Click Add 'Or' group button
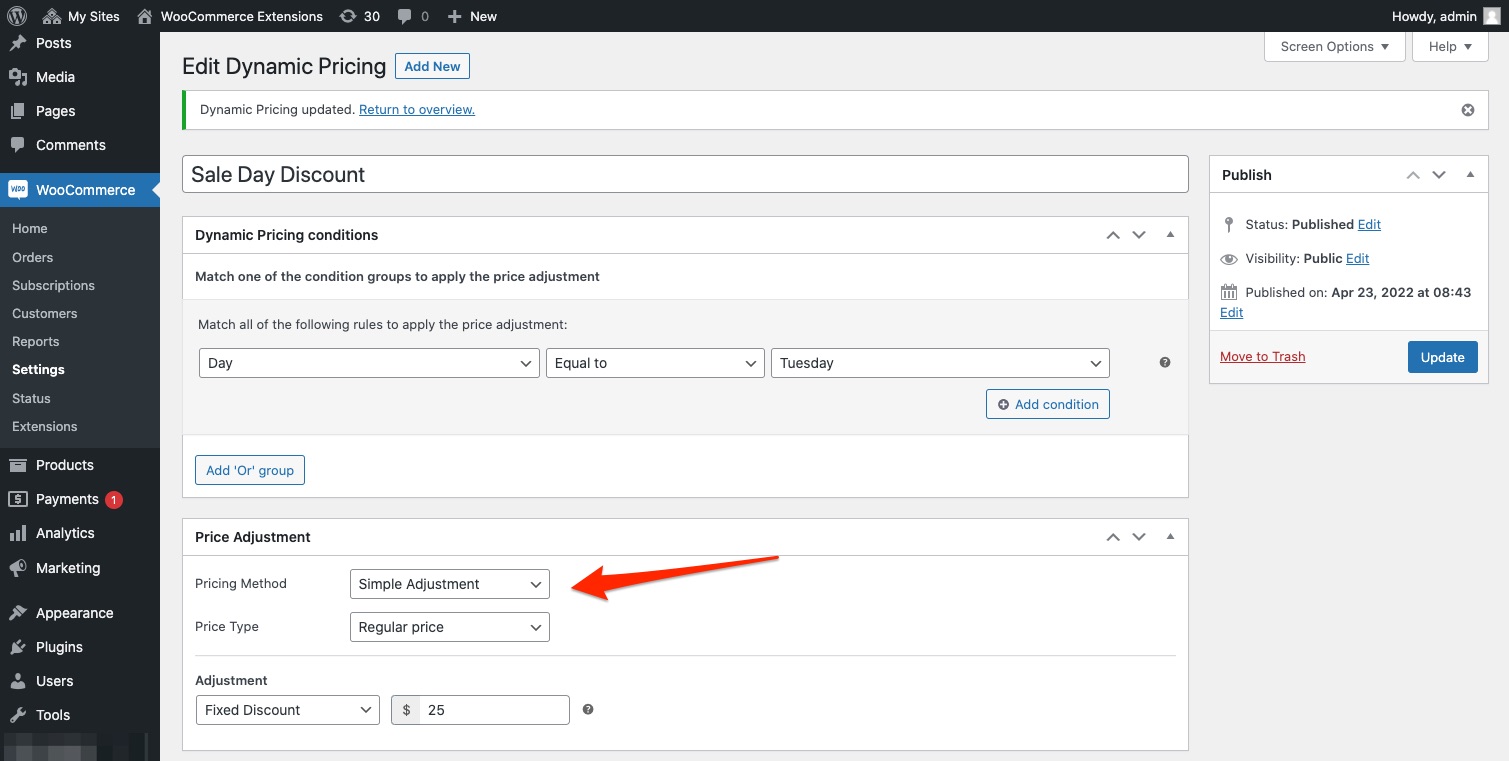 250,470
